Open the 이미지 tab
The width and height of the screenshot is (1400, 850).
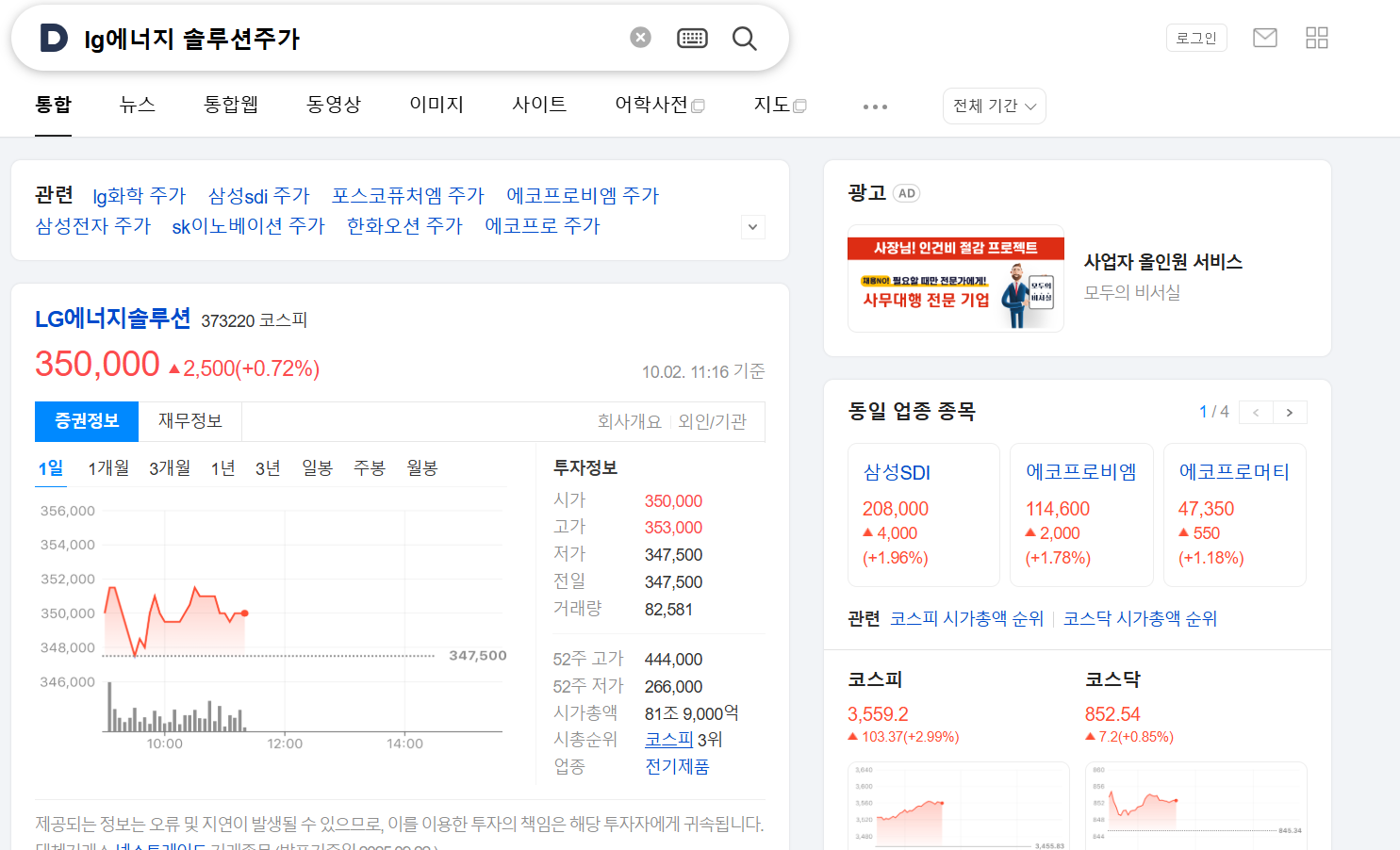[x=436, y=105]
